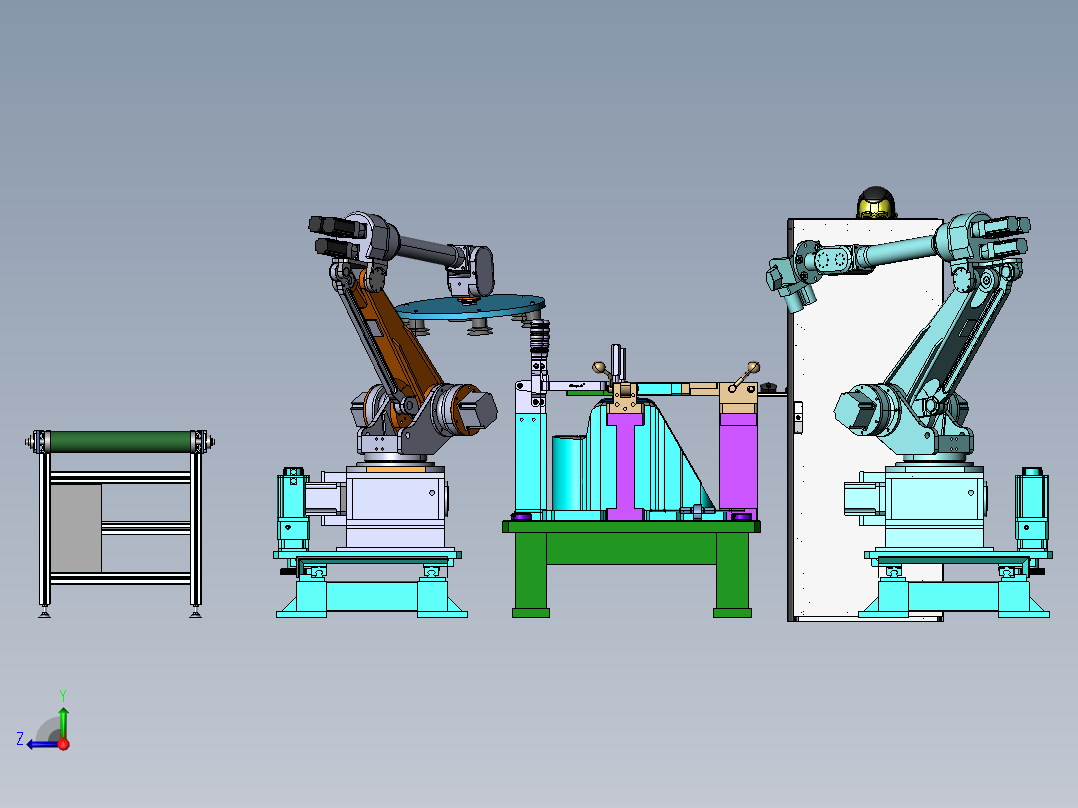Select the blue circular suction disc plate
The width and height of the screenshot is (1078, 808).
[470, 305]
